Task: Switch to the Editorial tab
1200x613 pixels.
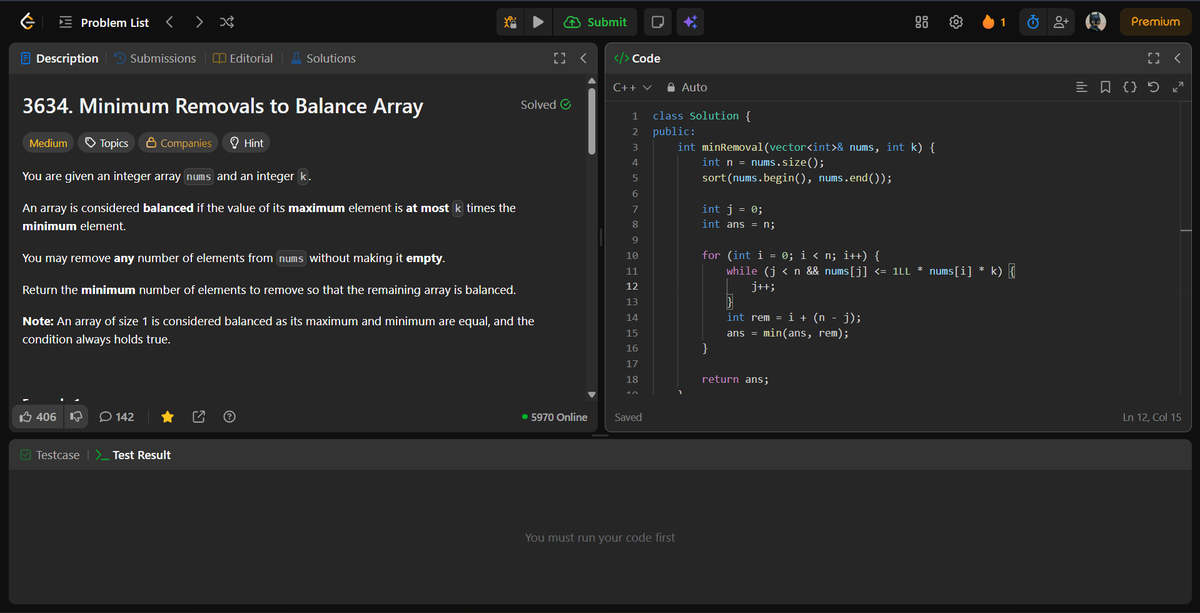Action: (243, 59)
